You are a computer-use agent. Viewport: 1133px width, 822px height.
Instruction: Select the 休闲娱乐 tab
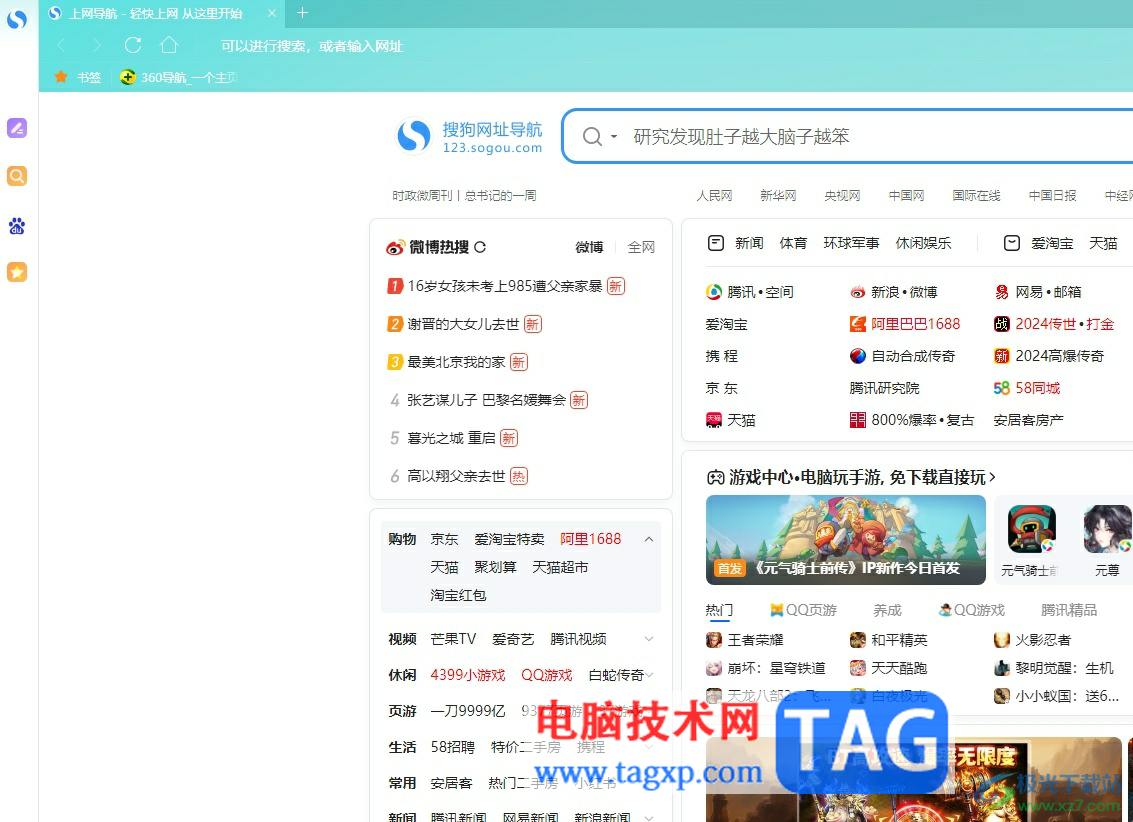pos(923,243)
